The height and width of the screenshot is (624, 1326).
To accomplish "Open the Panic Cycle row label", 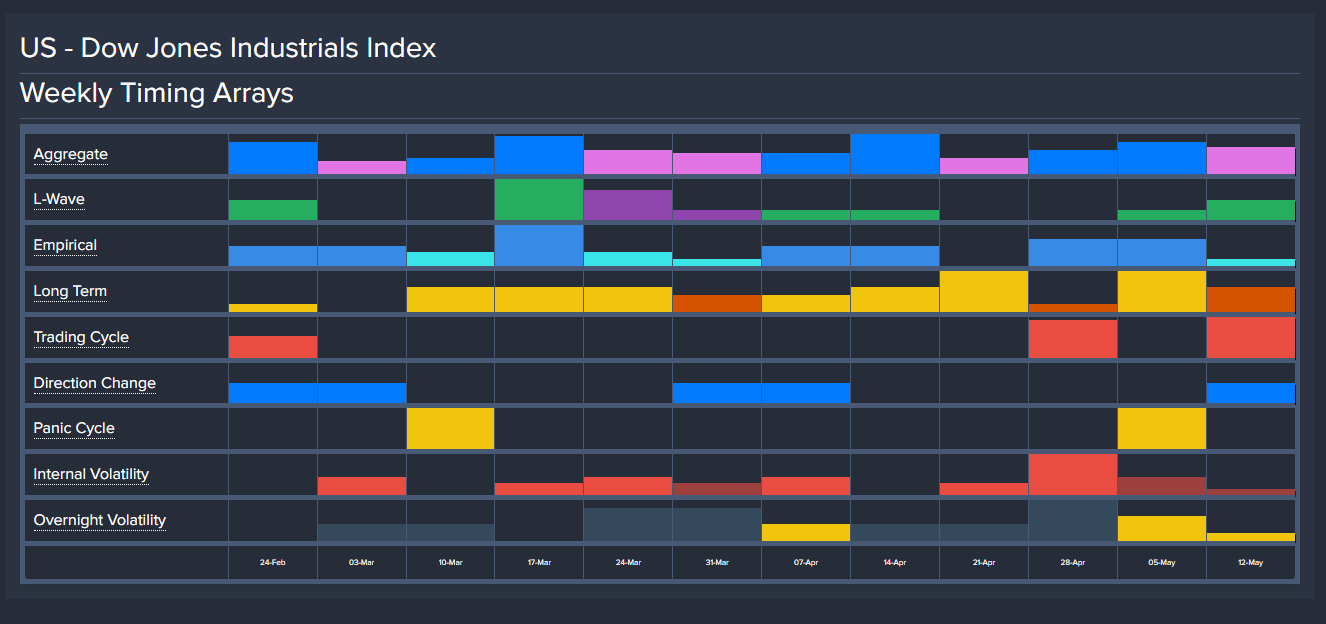I will click(74, 428).
